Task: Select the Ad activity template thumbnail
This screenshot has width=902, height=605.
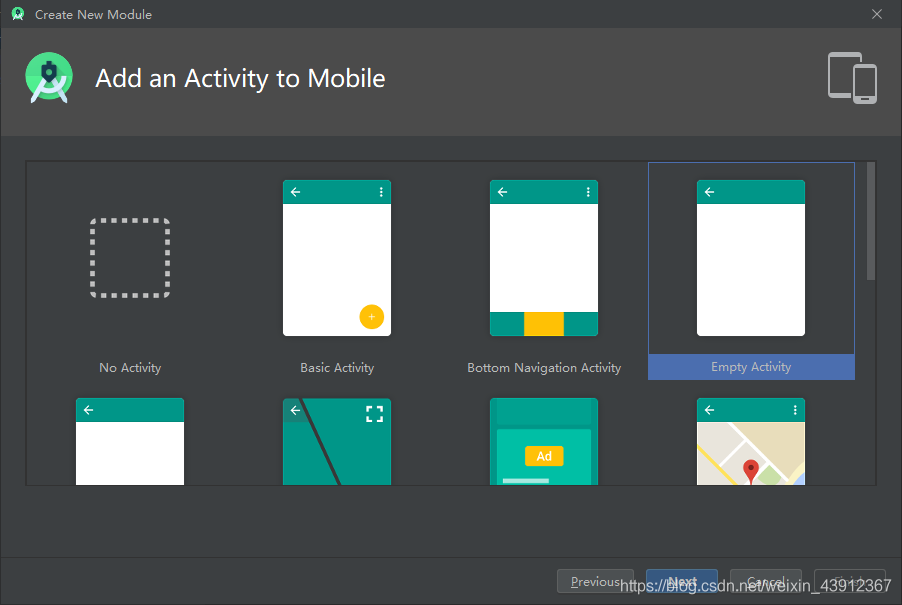Action: (x=544, y=442)
